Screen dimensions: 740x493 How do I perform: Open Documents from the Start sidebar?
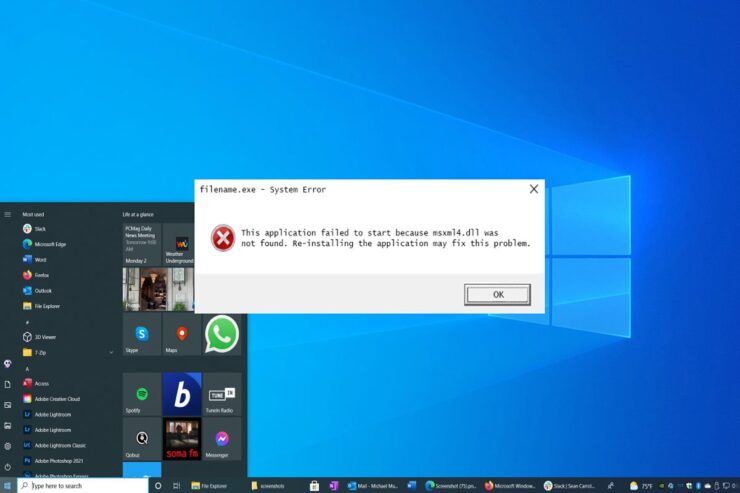8,384
